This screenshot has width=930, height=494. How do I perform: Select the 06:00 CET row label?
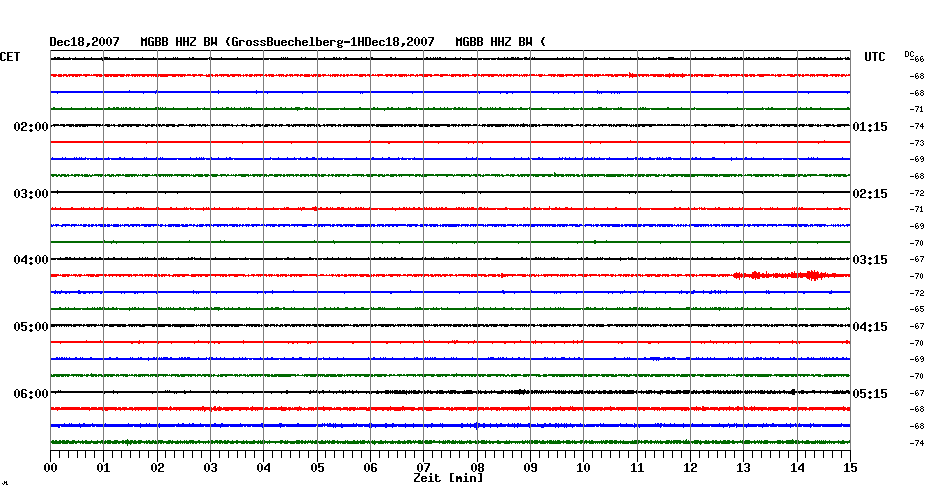[31, 394]
